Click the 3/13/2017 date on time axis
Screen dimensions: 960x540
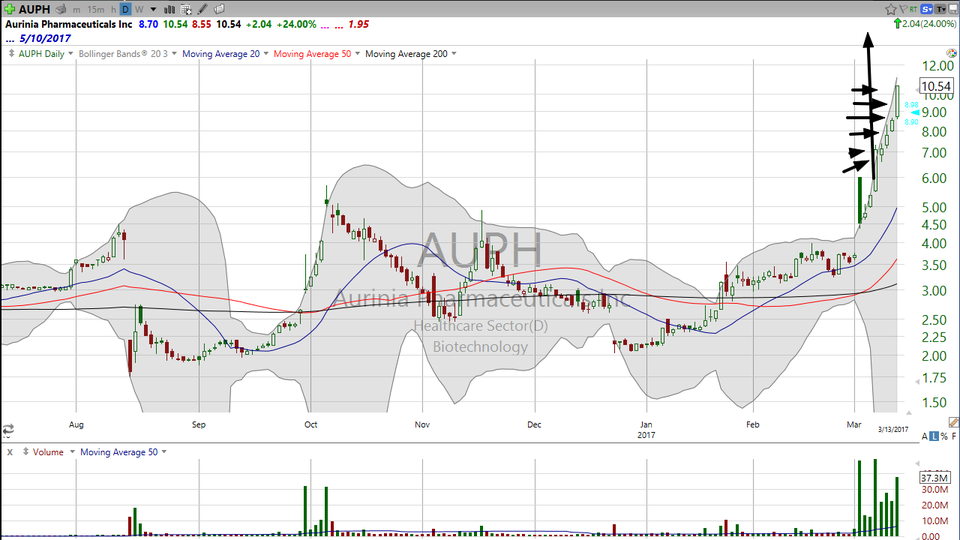pyautogui.click(x=893, y=429)
